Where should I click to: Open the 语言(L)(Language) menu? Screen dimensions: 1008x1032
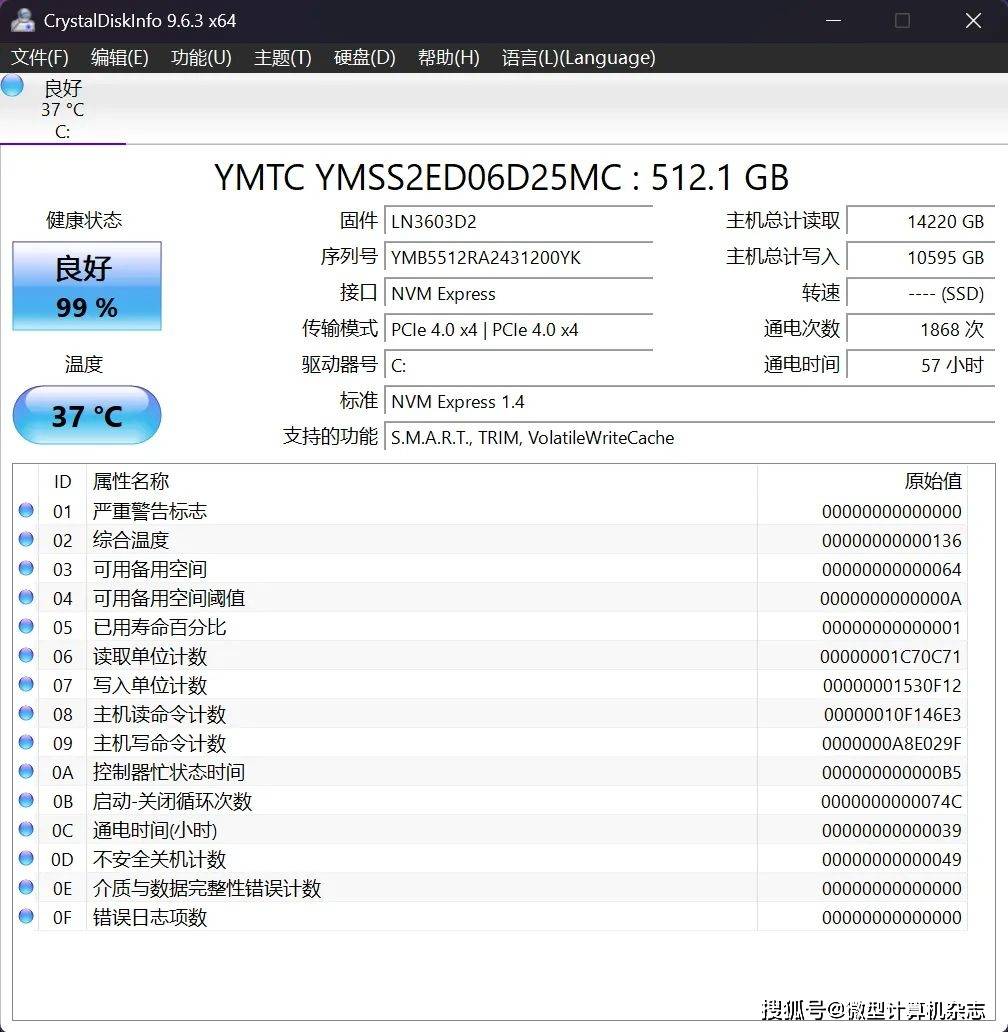[578, 58]
